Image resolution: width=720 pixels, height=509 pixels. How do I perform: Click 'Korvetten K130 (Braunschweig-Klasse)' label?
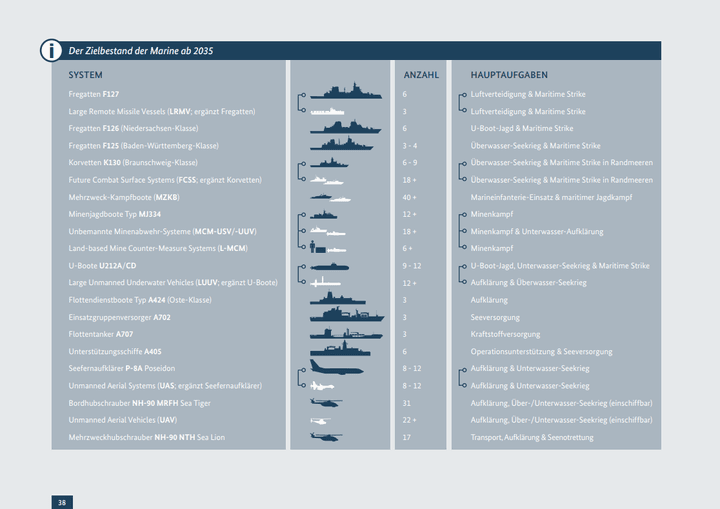[x=133, y=163]
